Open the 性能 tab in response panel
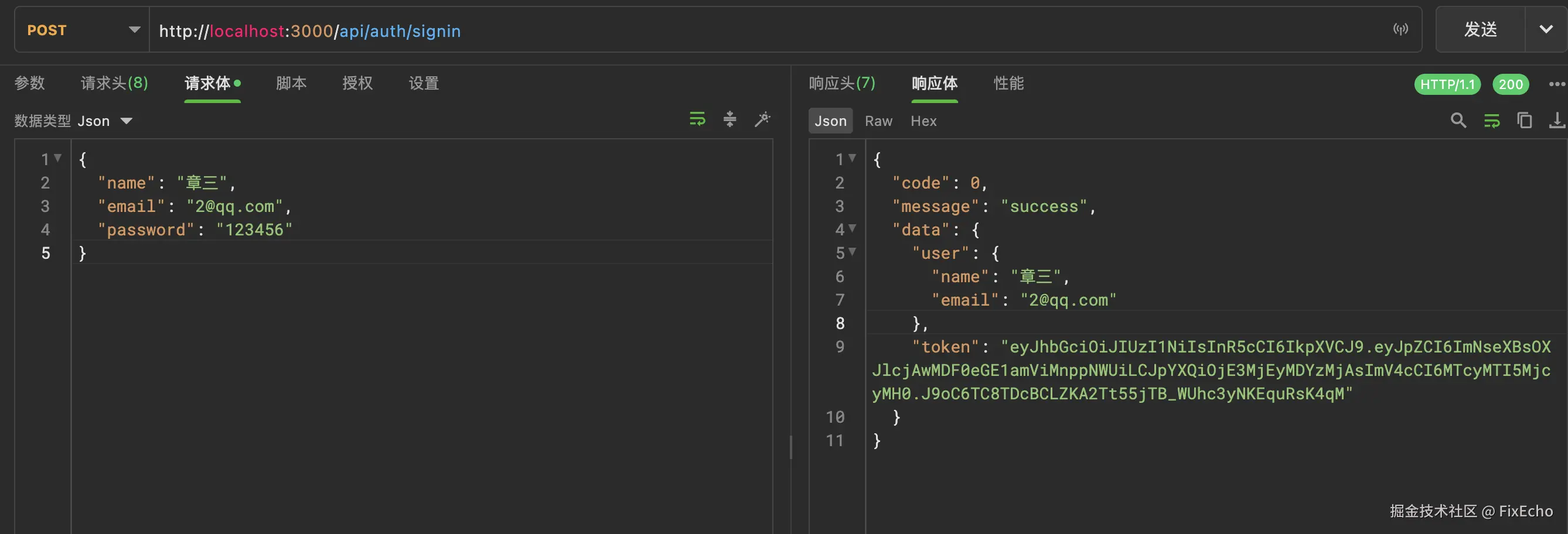 [1008, 83]
